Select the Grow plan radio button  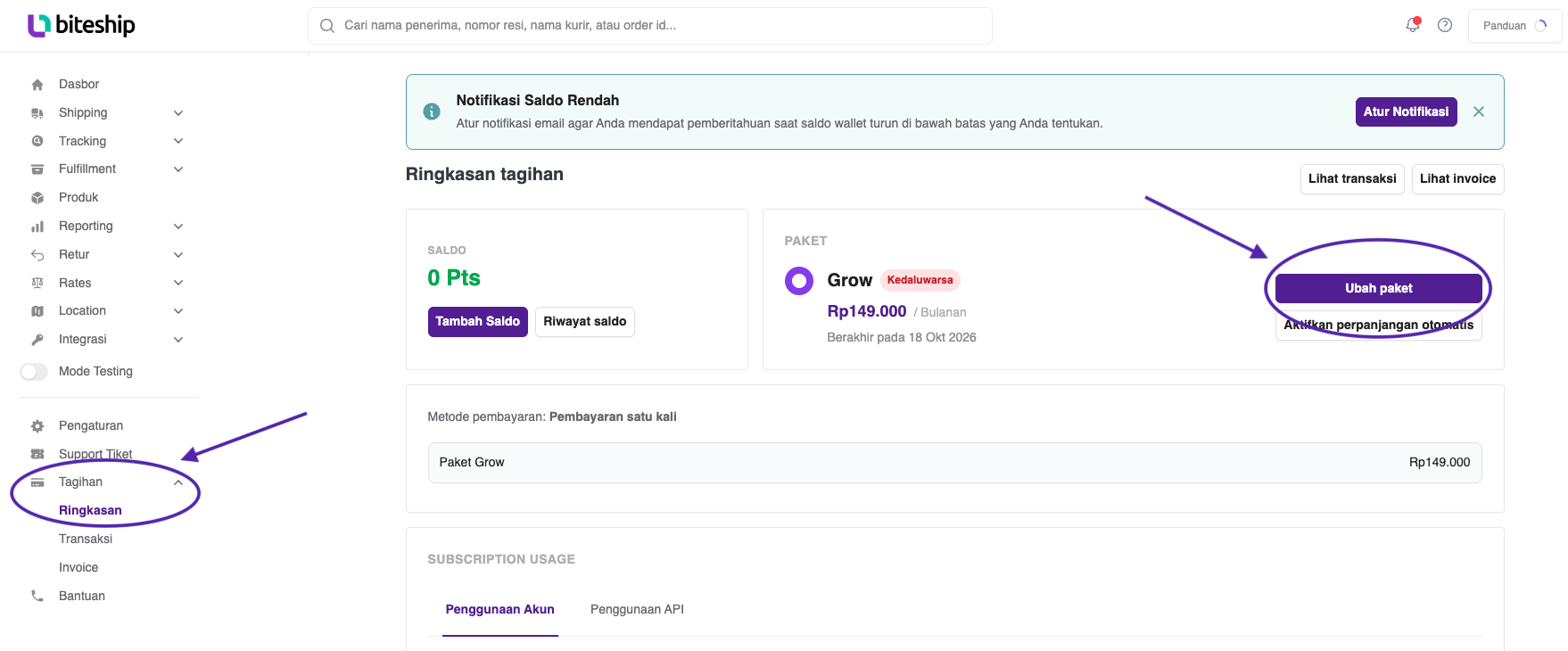(799, 281)
